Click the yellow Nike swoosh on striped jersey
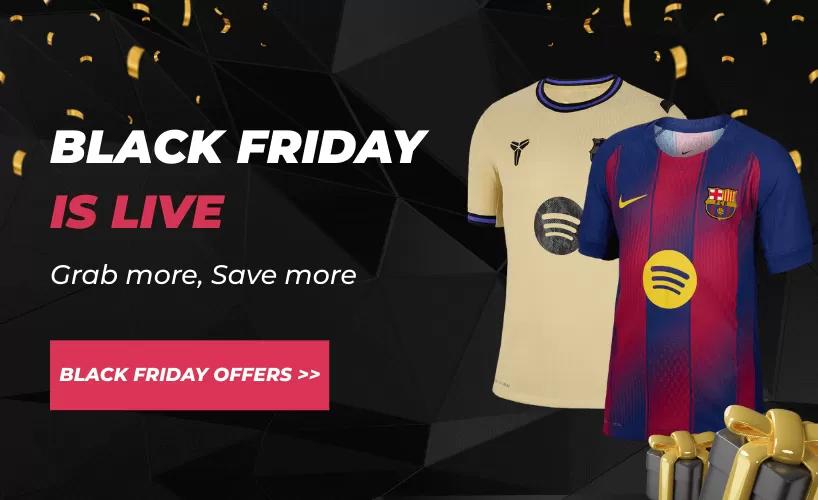Screen dimensions: 818x500 coord(633,200)
